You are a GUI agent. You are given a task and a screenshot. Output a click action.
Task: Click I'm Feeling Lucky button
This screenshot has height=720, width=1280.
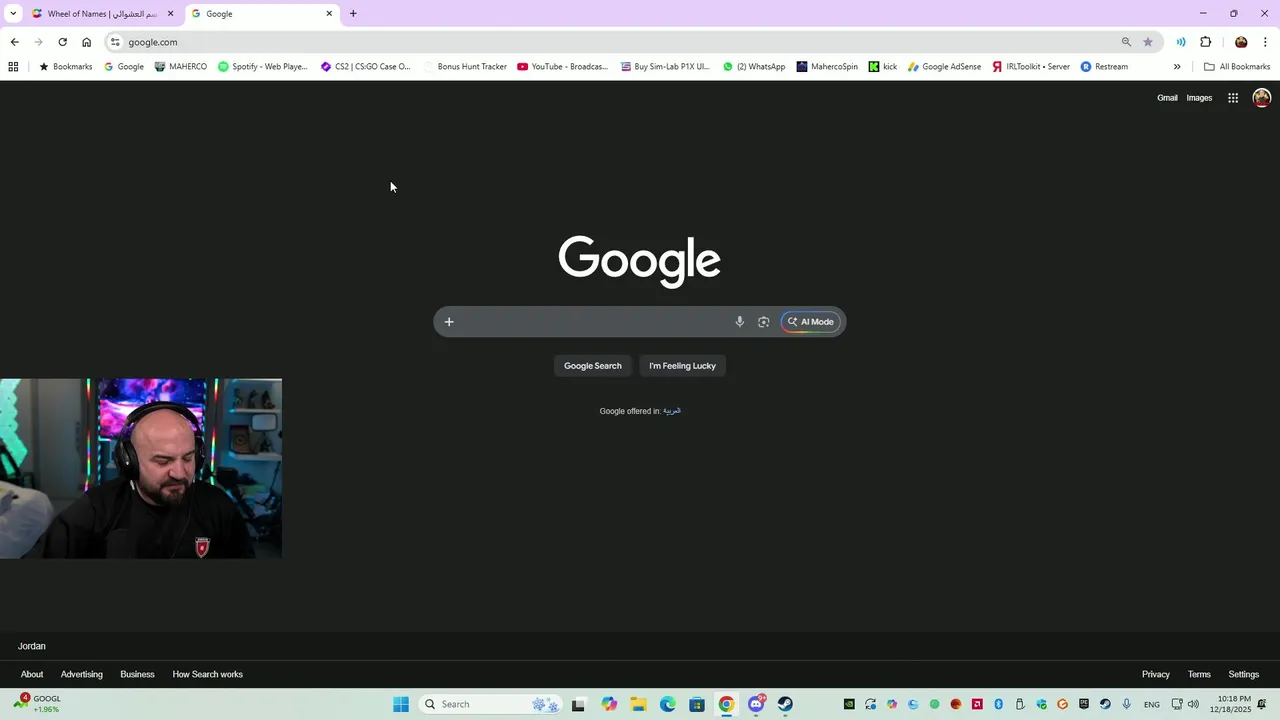click(x=683, y=366)
